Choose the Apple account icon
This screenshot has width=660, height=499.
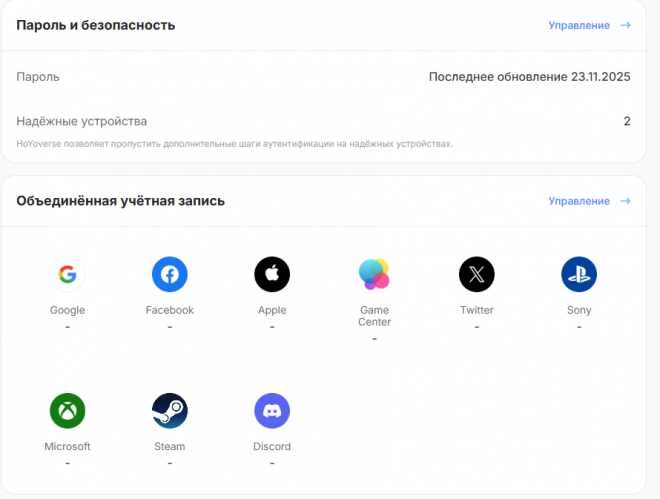pos(272,274)
